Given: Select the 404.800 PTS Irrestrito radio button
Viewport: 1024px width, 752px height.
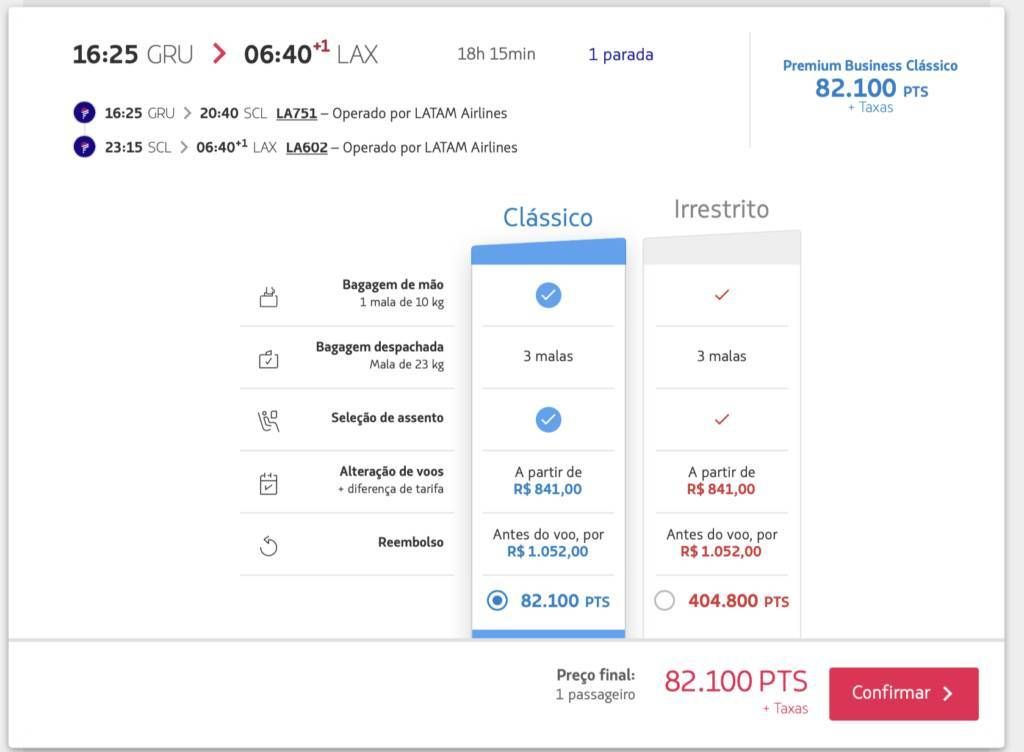Looking at the screenshot, I should pyautogui.click(x=665, y=601).
